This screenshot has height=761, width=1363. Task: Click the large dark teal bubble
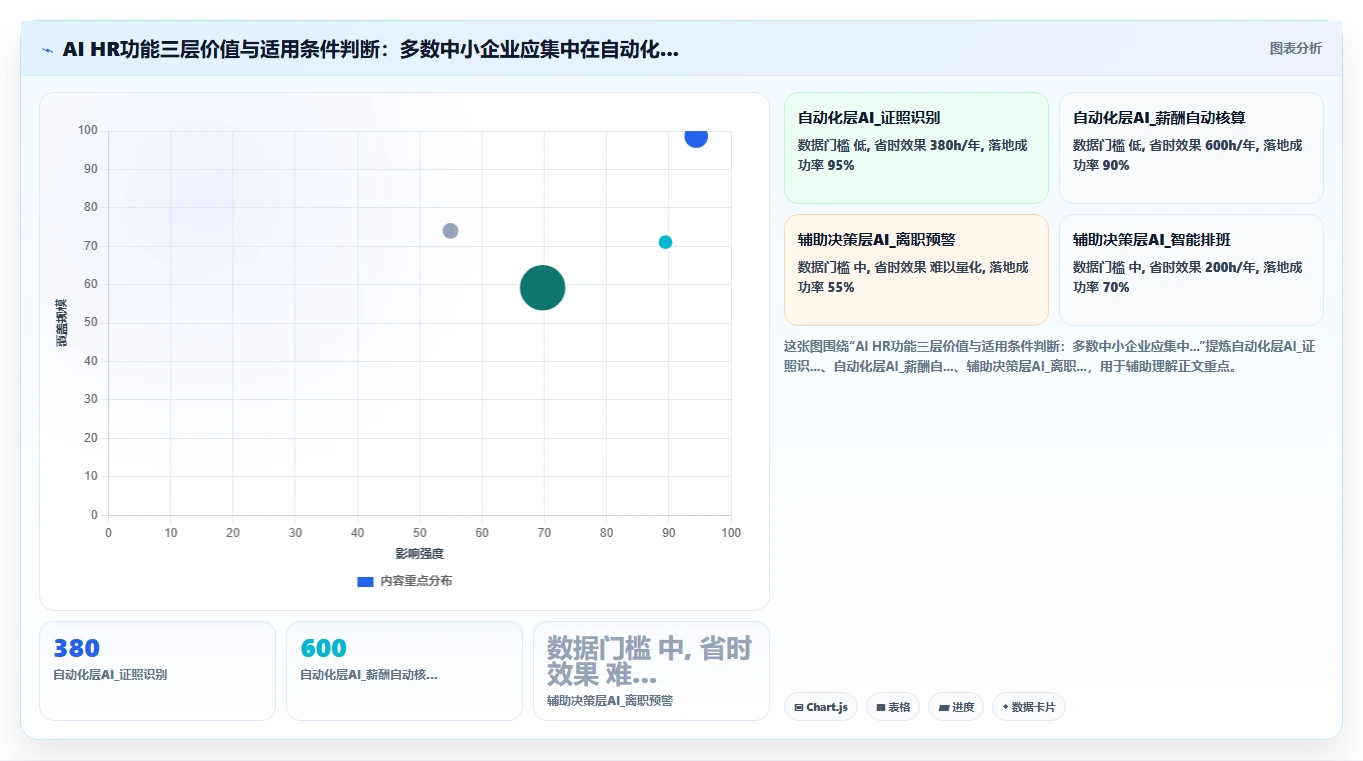point(543,288)
